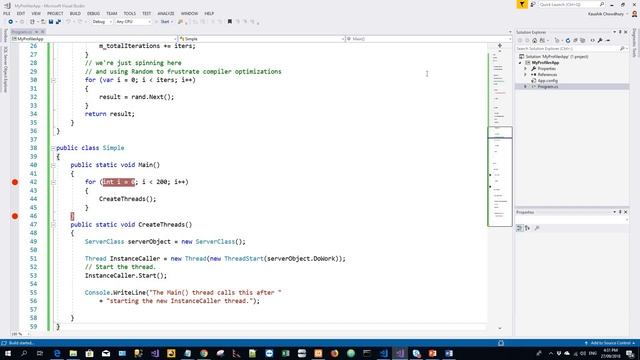The height and width of the screenshot is (360, 640).
Task: Click the Undo toolbar icon
Action: [x=68, y=22]
